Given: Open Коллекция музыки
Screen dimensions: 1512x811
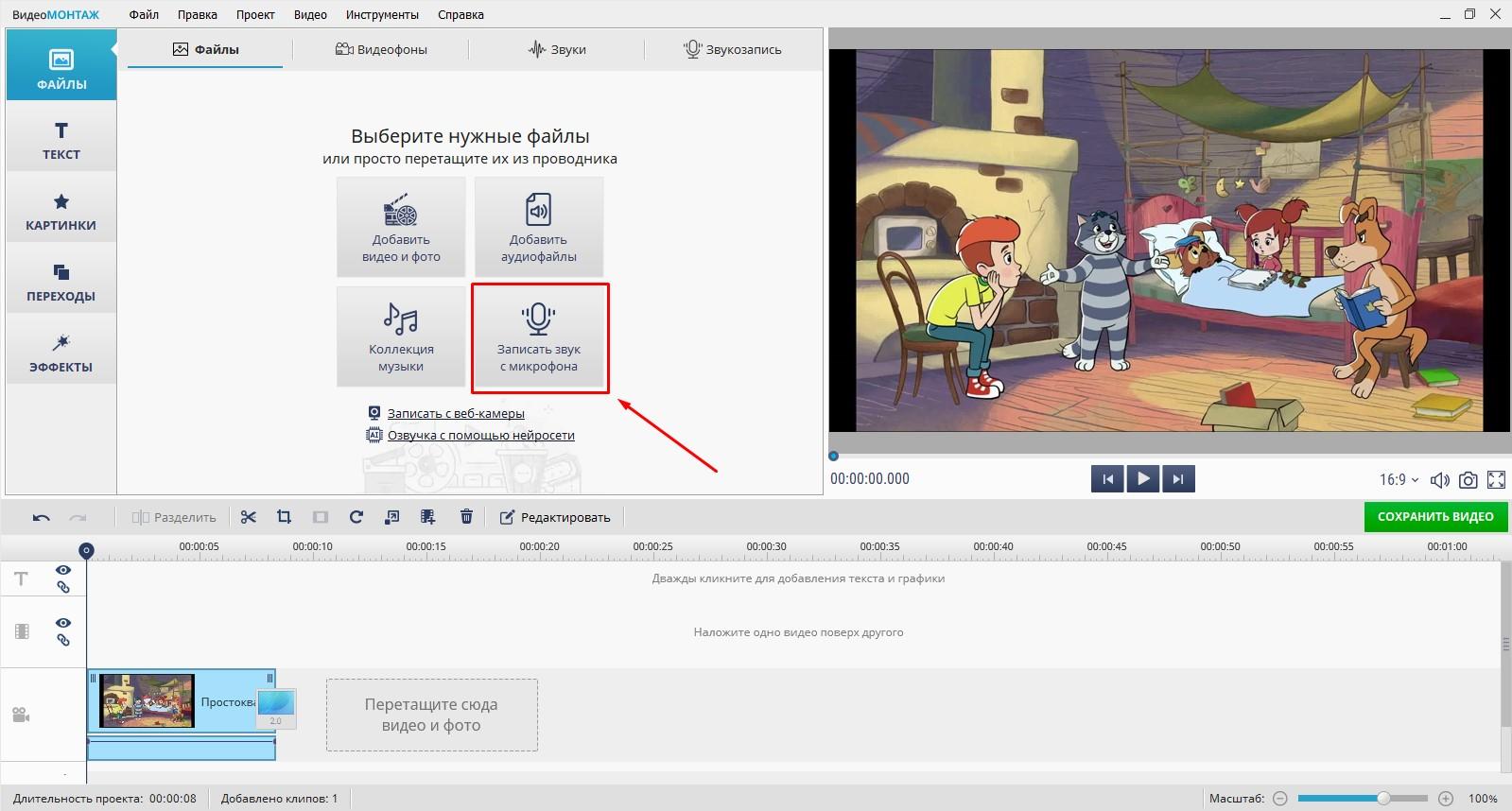Looking at the screenshot, I should (x=401, y=336).
